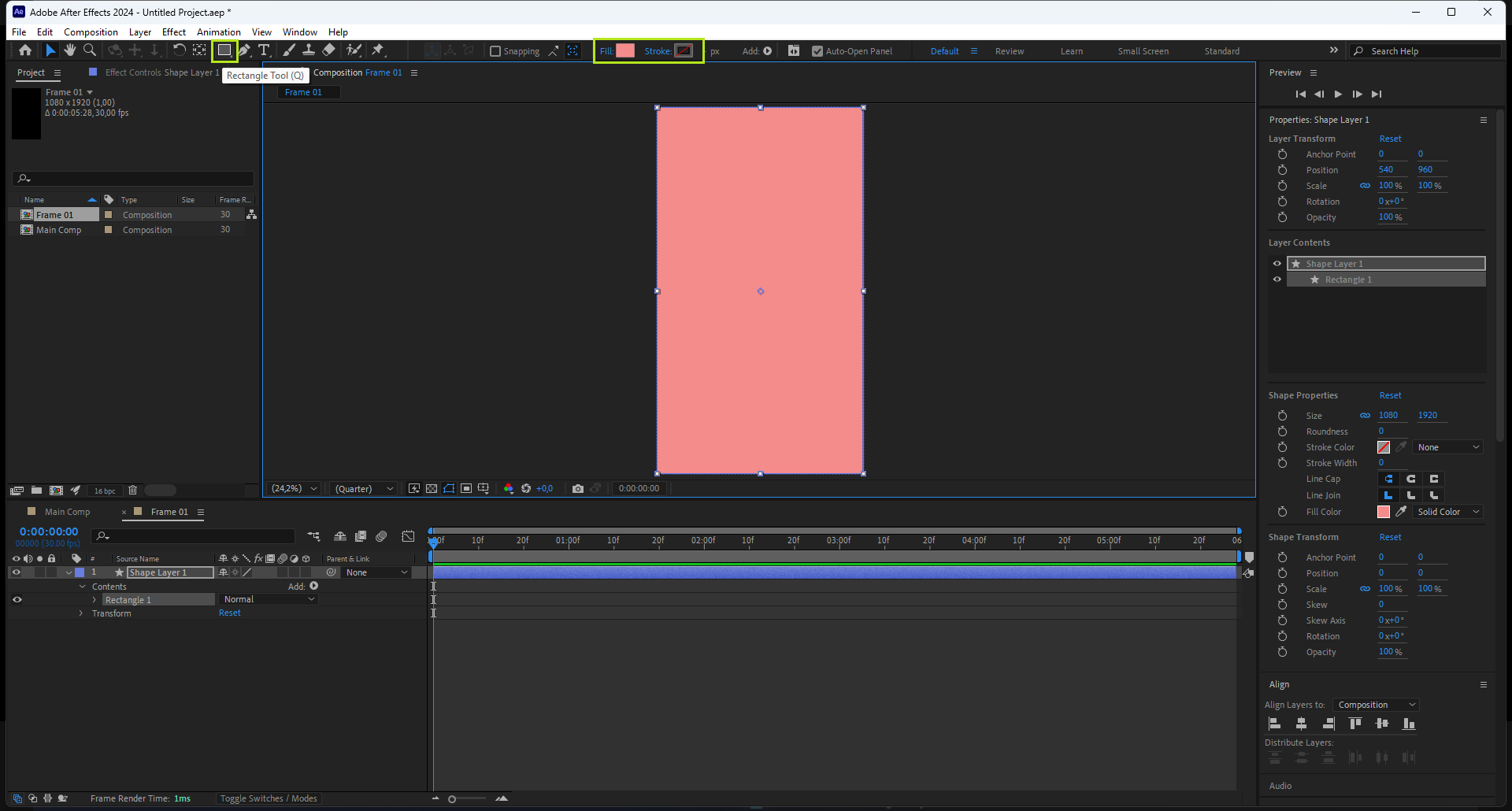Select the Puppet Pin tool

(x=378, y=50)
